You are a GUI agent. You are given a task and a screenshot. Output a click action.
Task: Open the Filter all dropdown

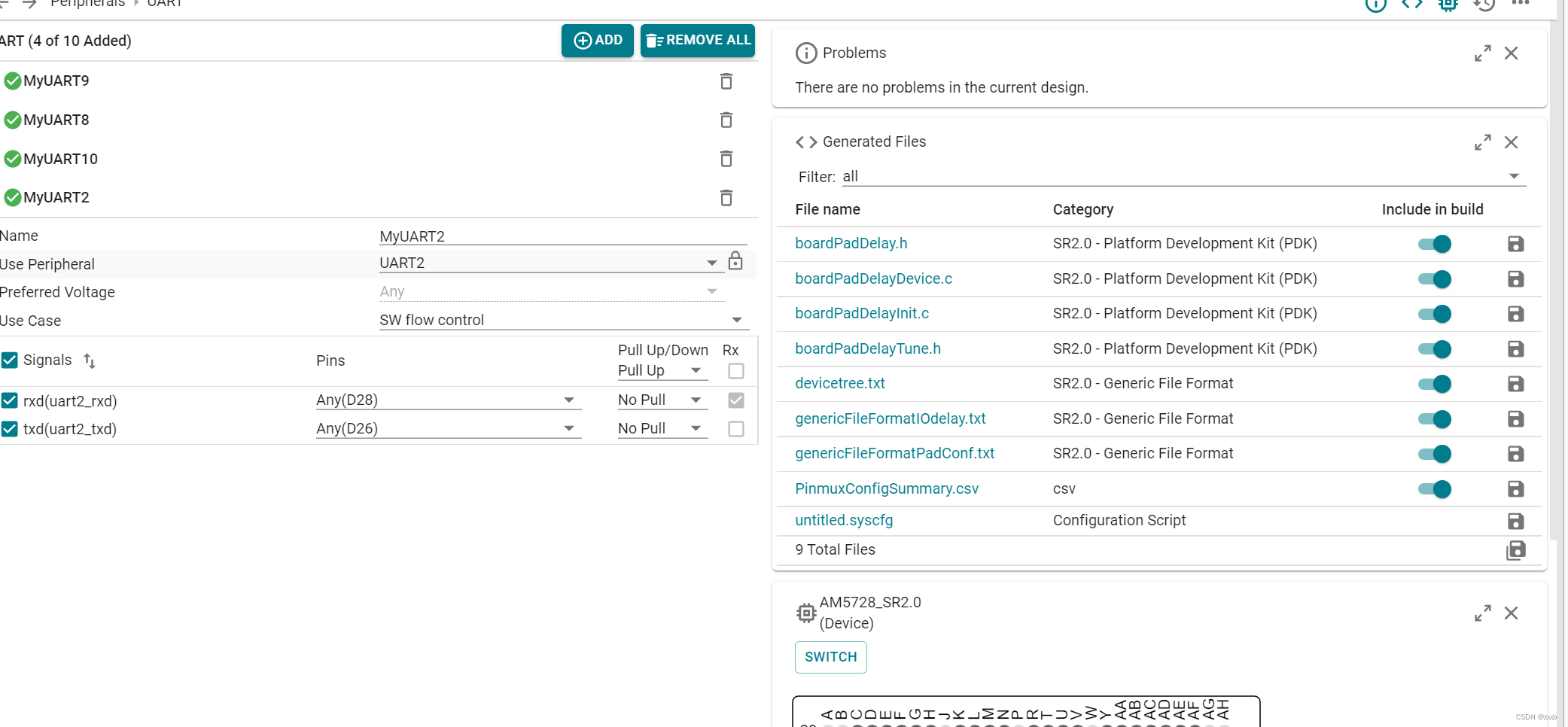click(x=1183, y=176)
